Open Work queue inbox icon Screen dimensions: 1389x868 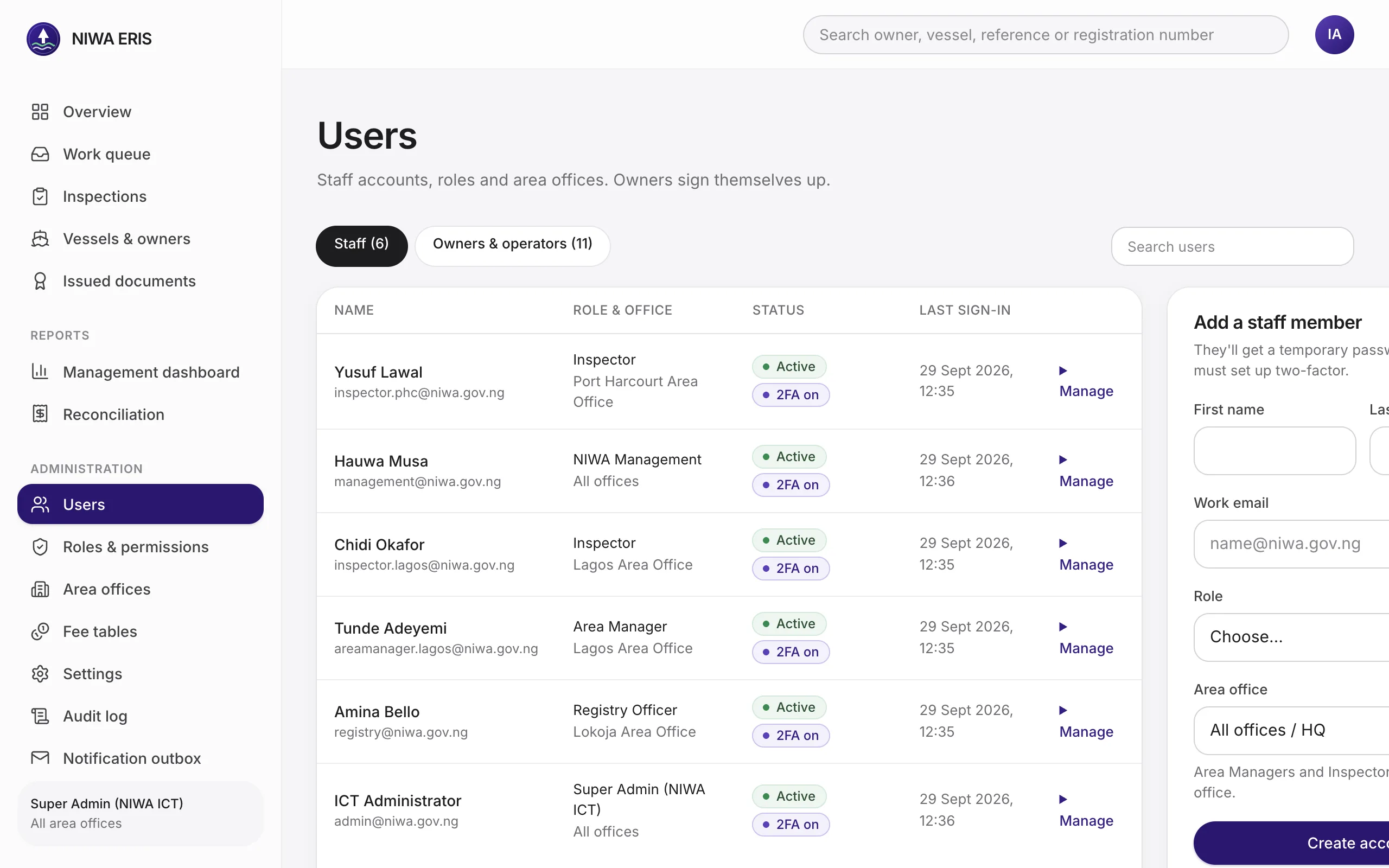[x=40, y=154]
